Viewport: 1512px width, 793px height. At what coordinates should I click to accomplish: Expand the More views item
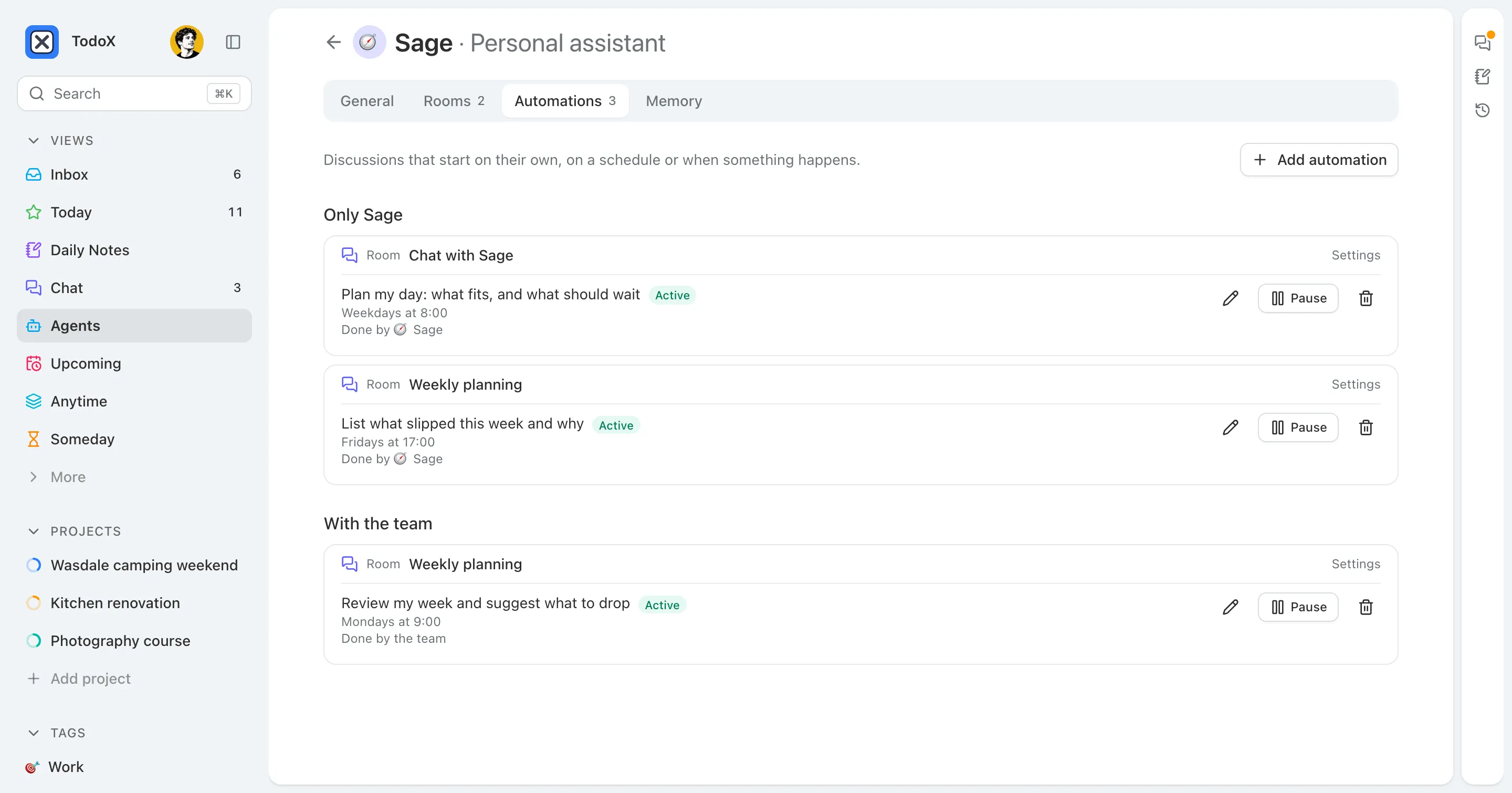pyautogui.click(x=134, y=477)
